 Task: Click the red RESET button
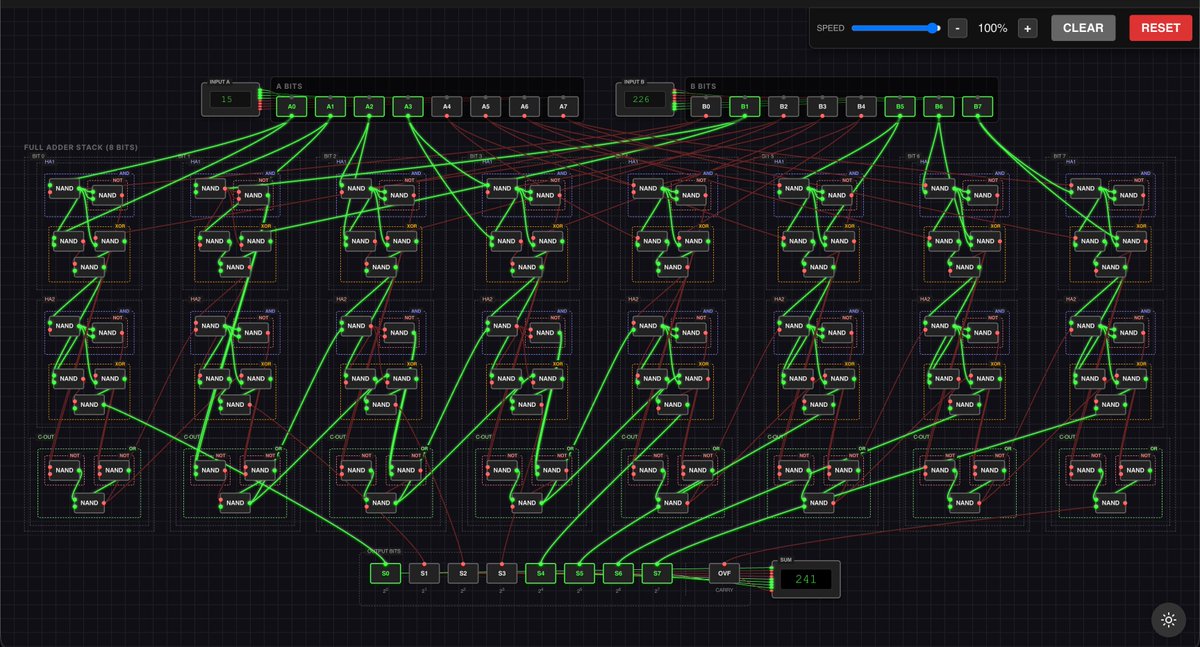(x=1160, y=28)
